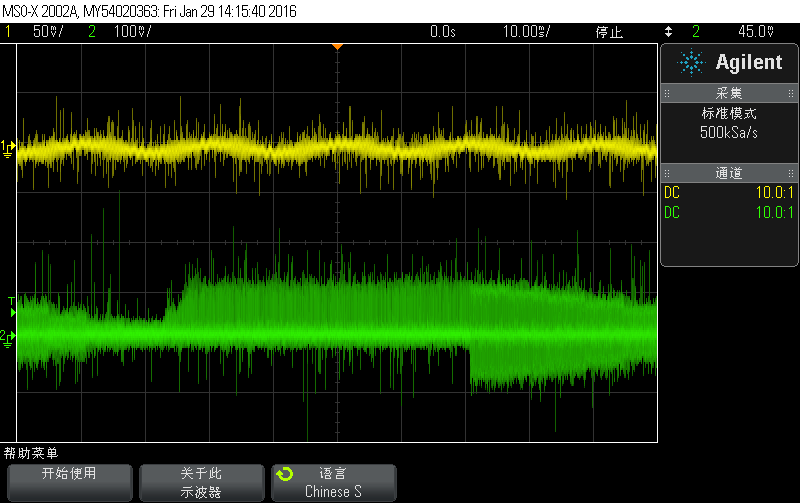Click the yellow channel 1 number in the status bar
Viewport: 800px width, 503px height.
[8, 32]
